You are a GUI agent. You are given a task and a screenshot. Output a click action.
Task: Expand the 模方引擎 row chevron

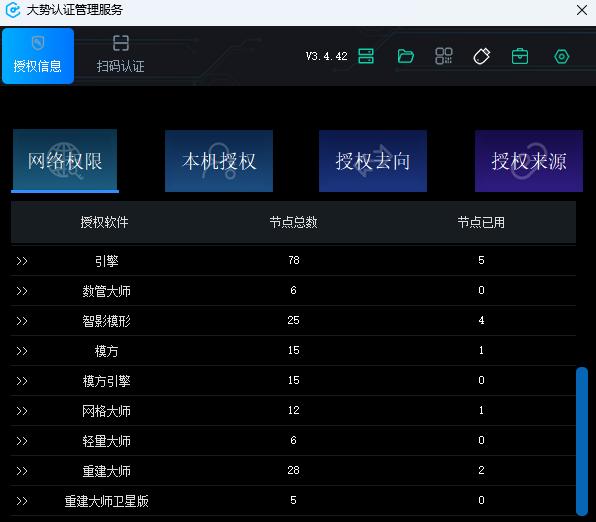point(22,381)
